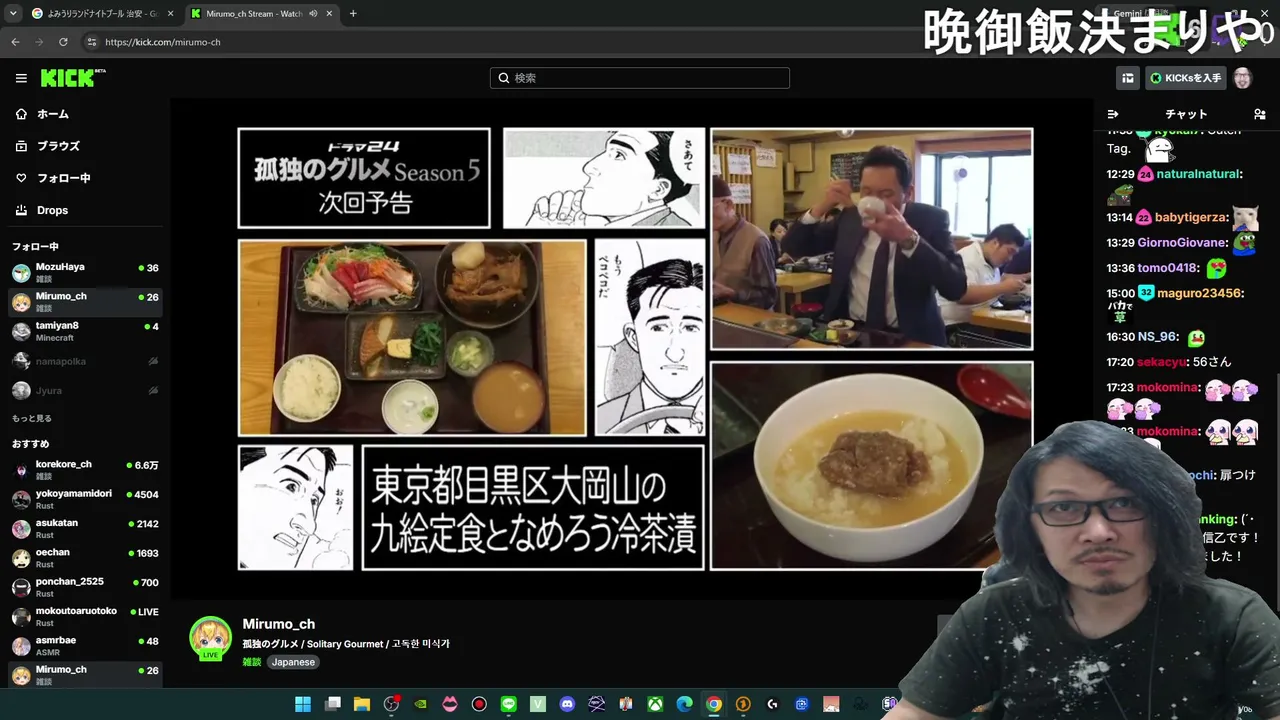Screen dimensions: 1280x720
Task: Open MozuHaya in followed channels
Action: pyautogui.click(x=85, y=272)
